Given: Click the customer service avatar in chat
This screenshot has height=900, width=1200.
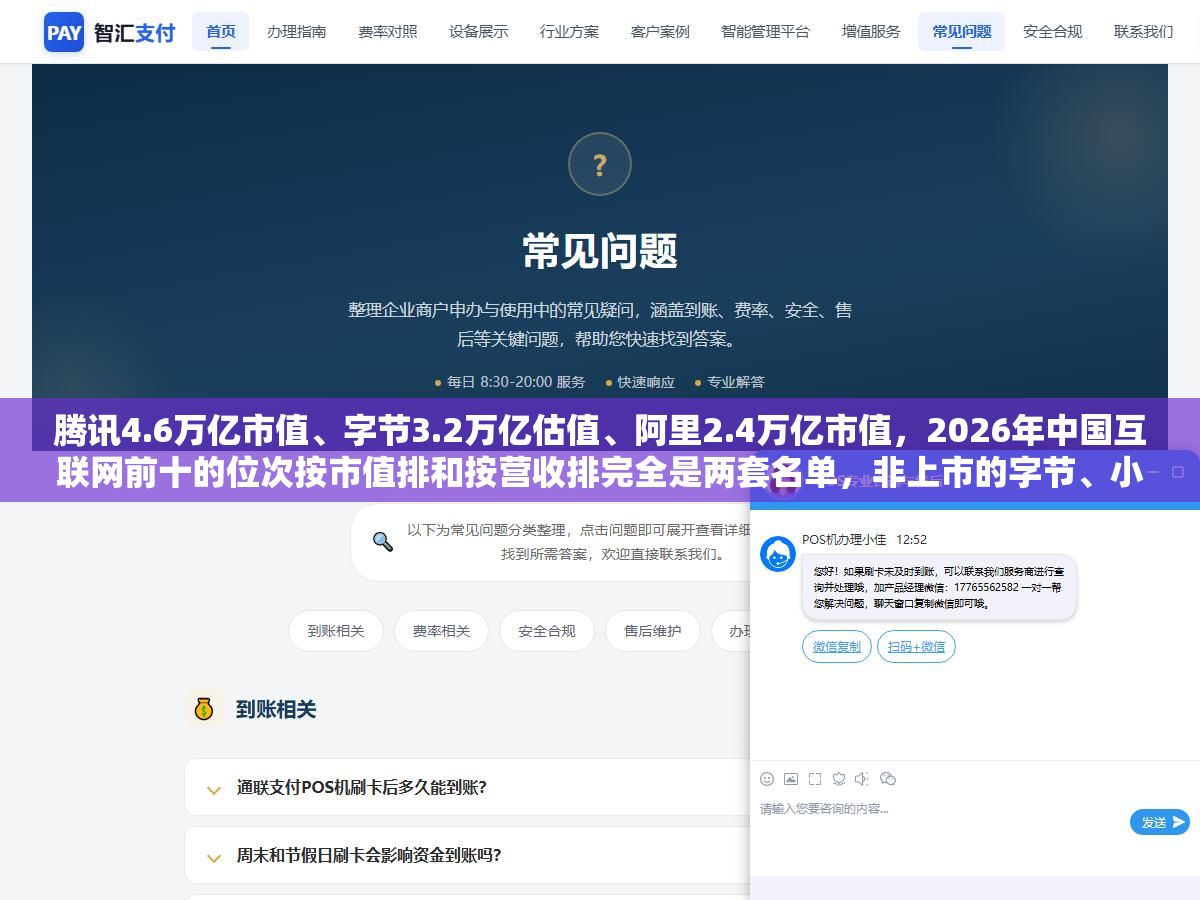Looking at the screenshot, I should click(778, 553).
